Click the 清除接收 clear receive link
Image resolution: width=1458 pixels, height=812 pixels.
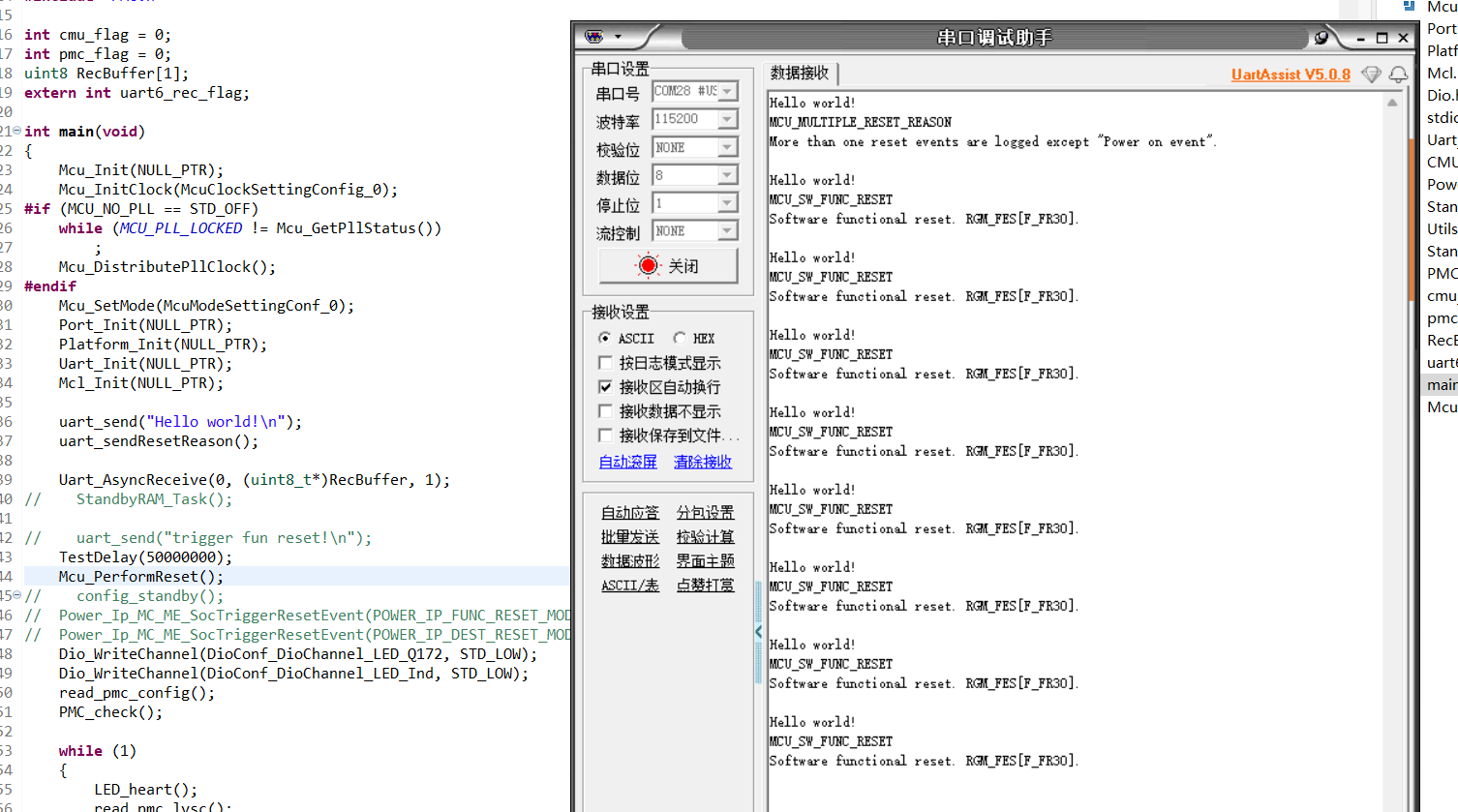[703, 462]
